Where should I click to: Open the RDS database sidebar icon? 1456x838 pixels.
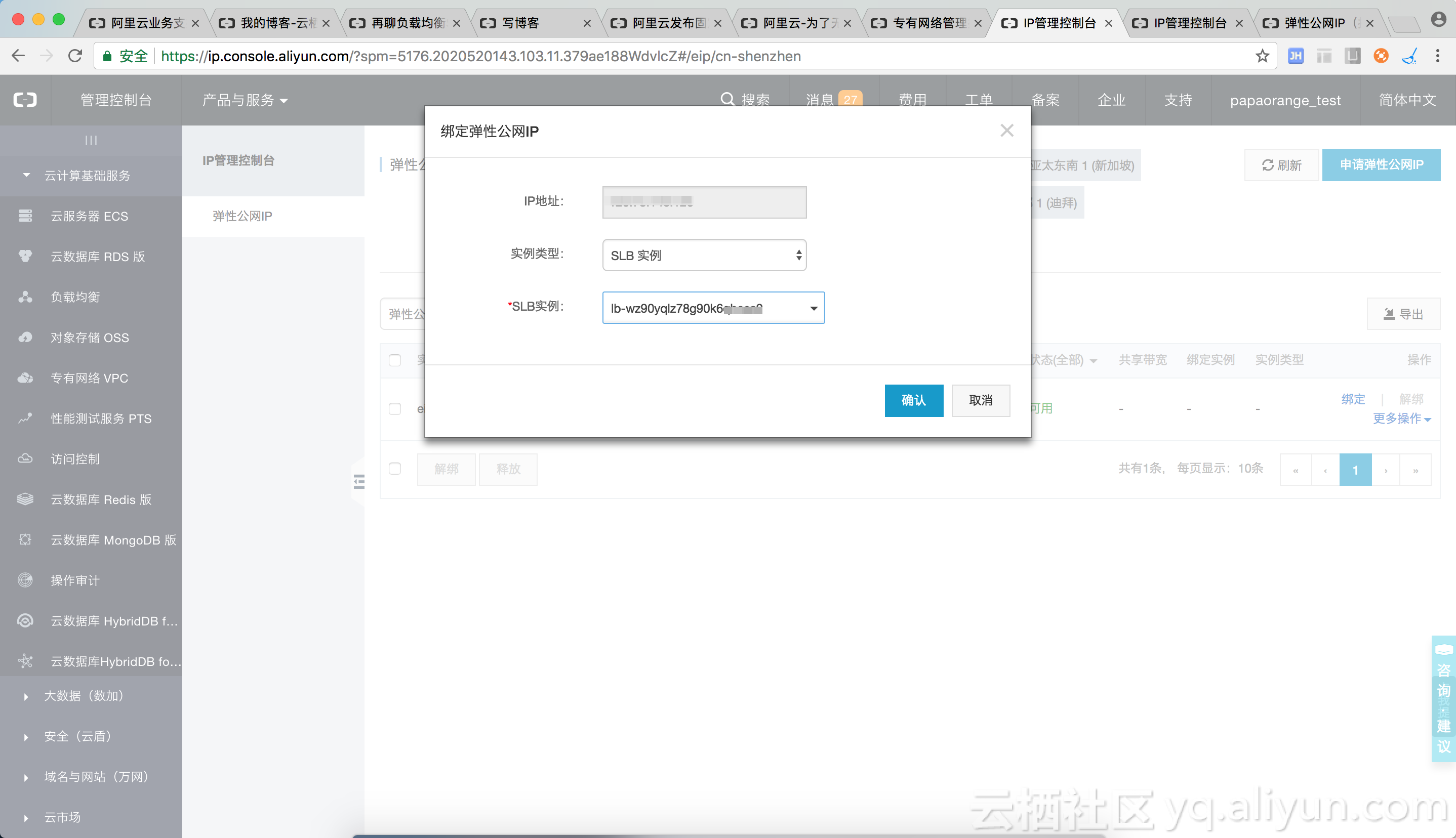[25, 256]
